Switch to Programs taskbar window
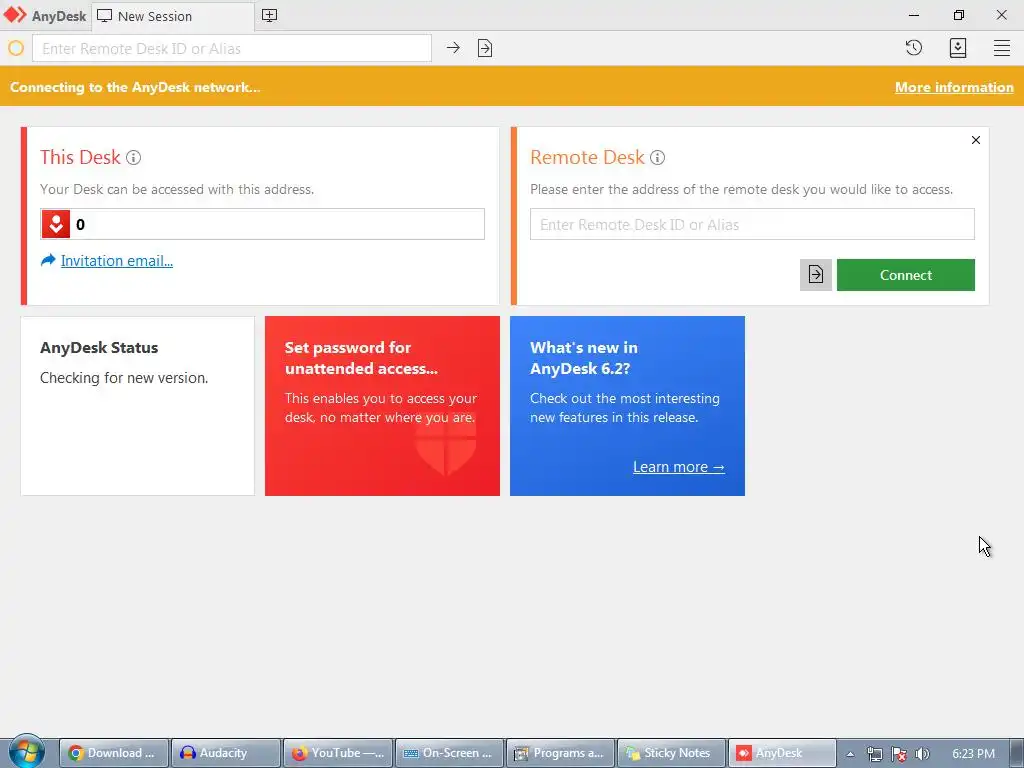Image resolution: width=1024 pixels, height=768 pixels. pyautogui.click(x=560, y=753)
